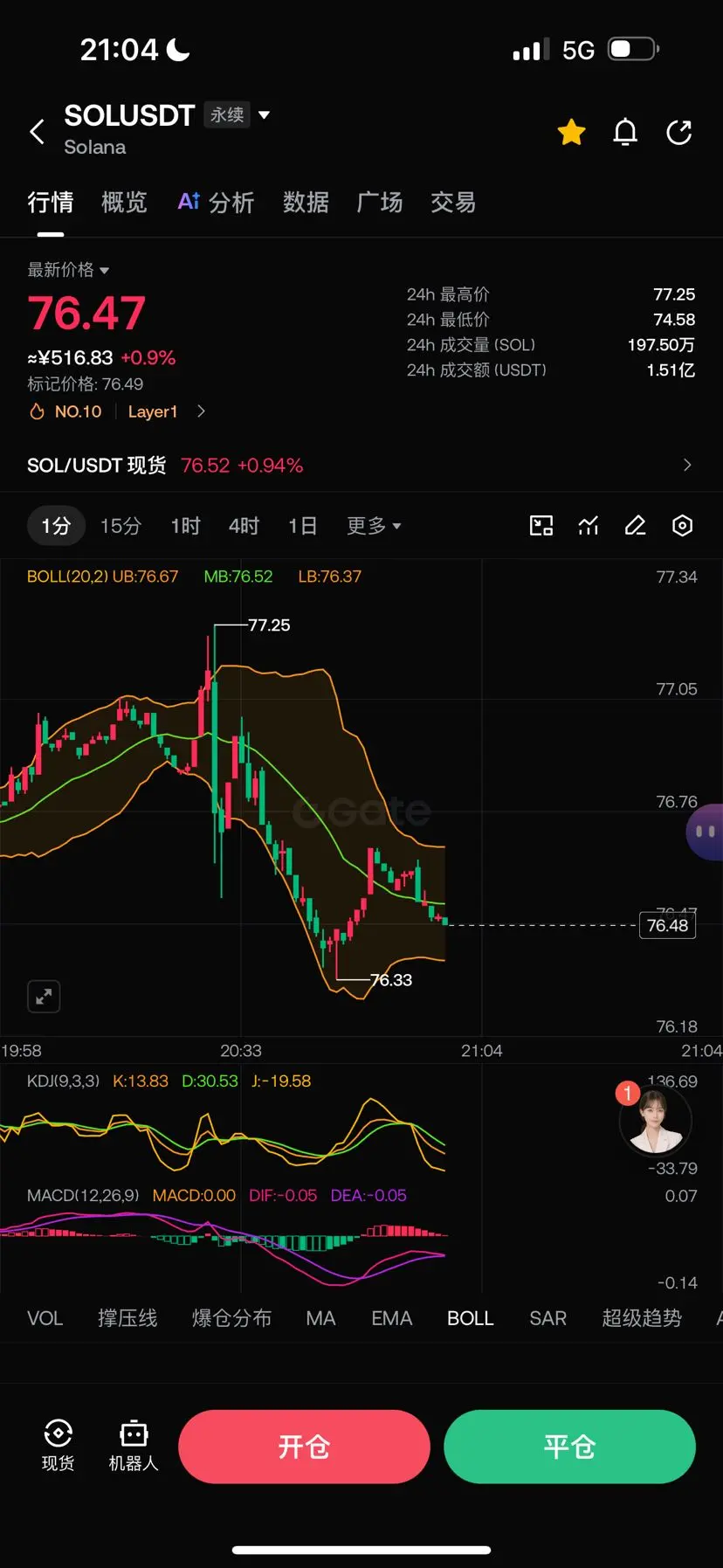Tap the 24h 成交量 value 197.50万
723x1568 pixels.
coord(661,345)
